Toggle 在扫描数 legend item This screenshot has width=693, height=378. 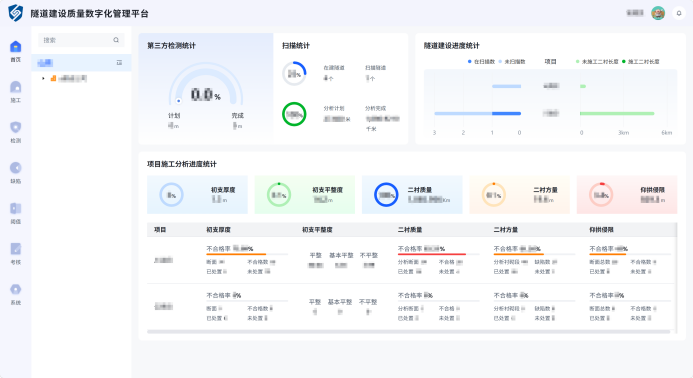point(481,61)
